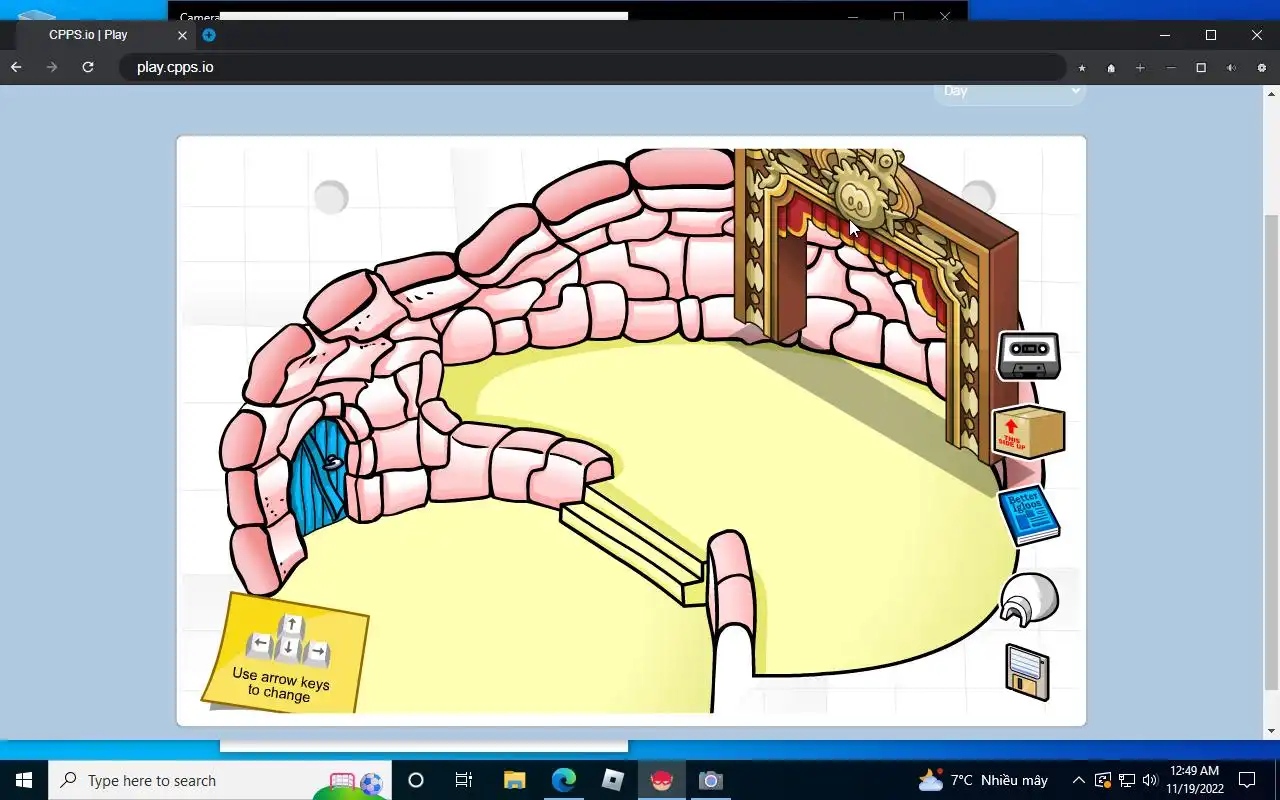Close the CPPS.io | Play tab
Screen dimensions: 1280x800
coord(182,35)
